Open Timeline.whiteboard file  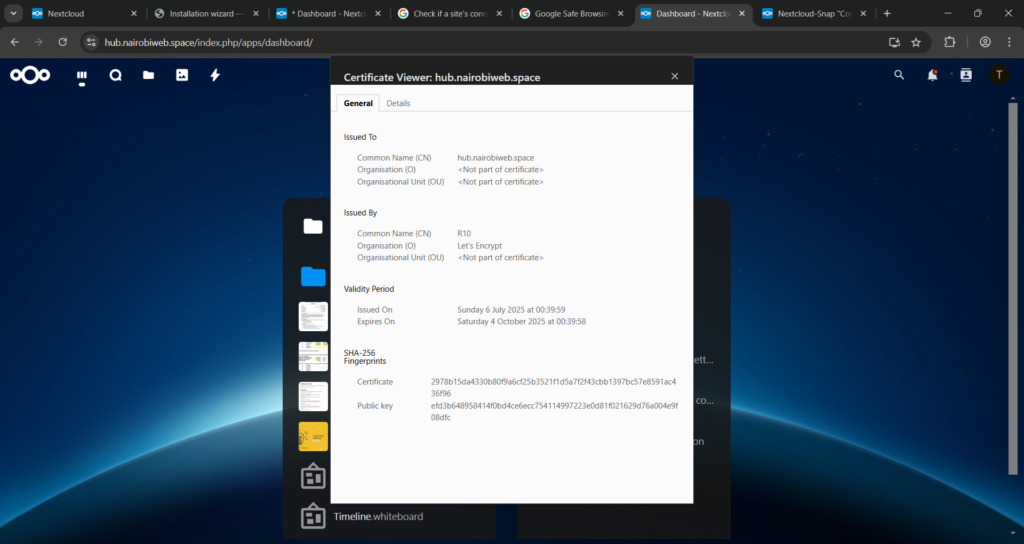[x=378, y=517]
